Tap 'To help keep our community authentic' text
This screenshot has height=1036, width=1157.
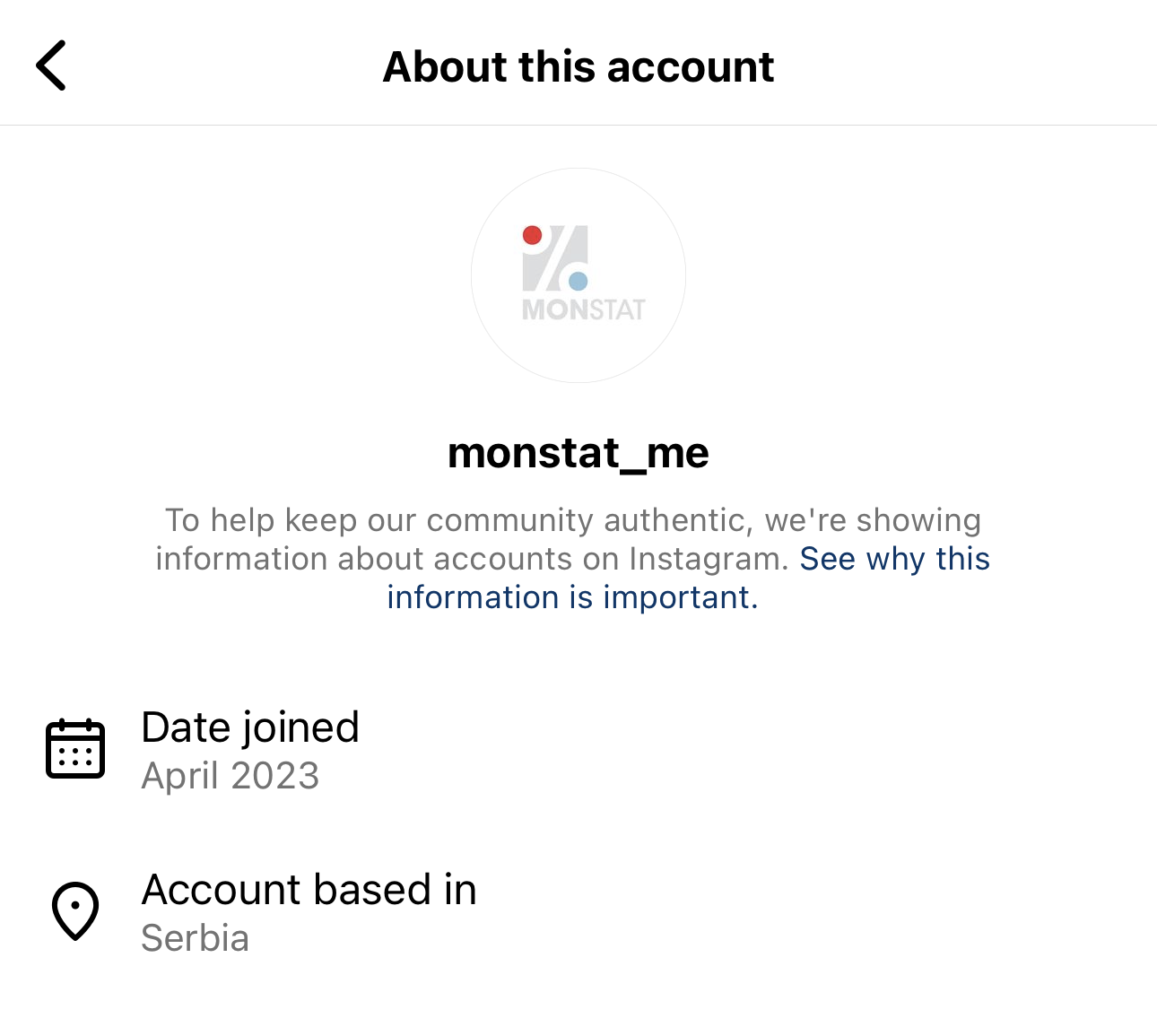457,520
